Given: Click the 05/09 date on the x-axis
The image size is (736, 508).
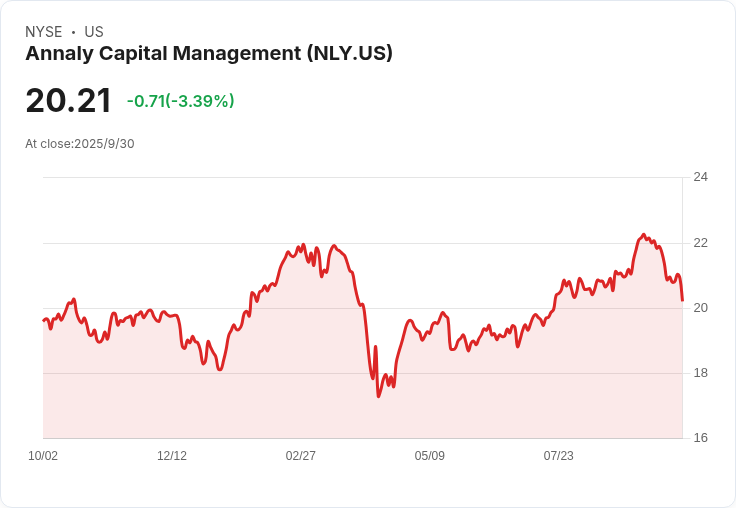Looking at the screenshot, I should pyautogui.click(x=430, y=456).
